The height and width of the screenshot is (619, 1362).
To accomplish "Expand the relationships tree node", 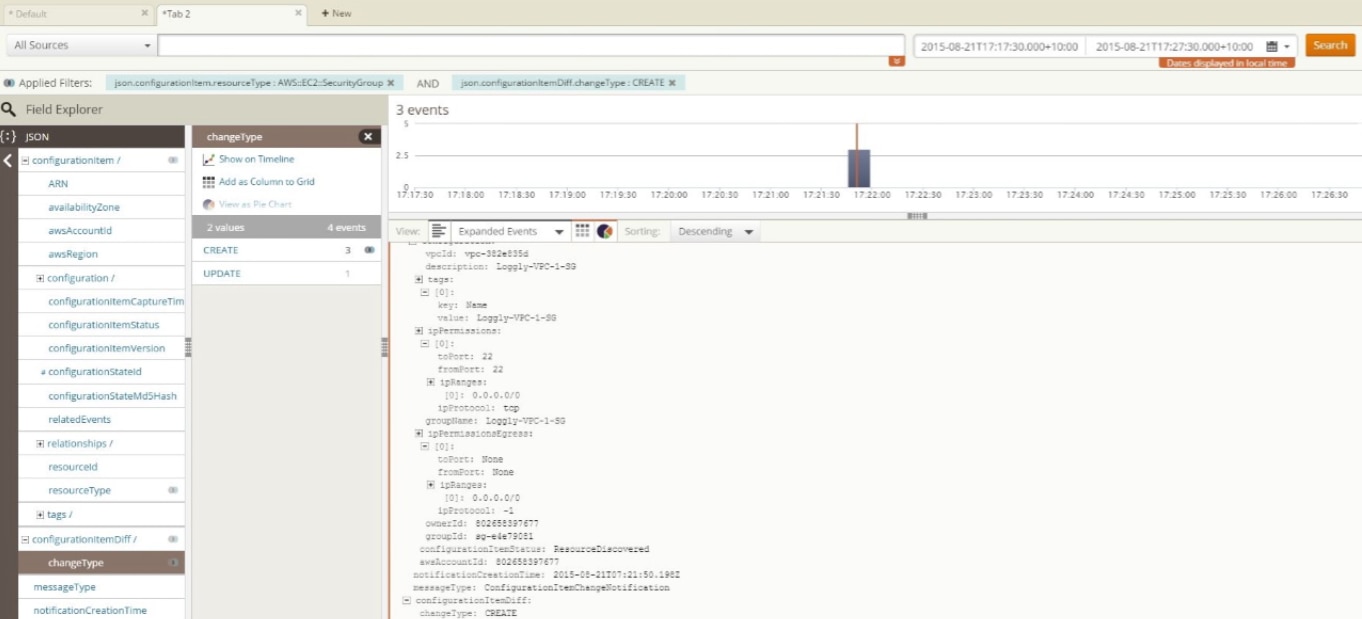I will click(40, 444).
